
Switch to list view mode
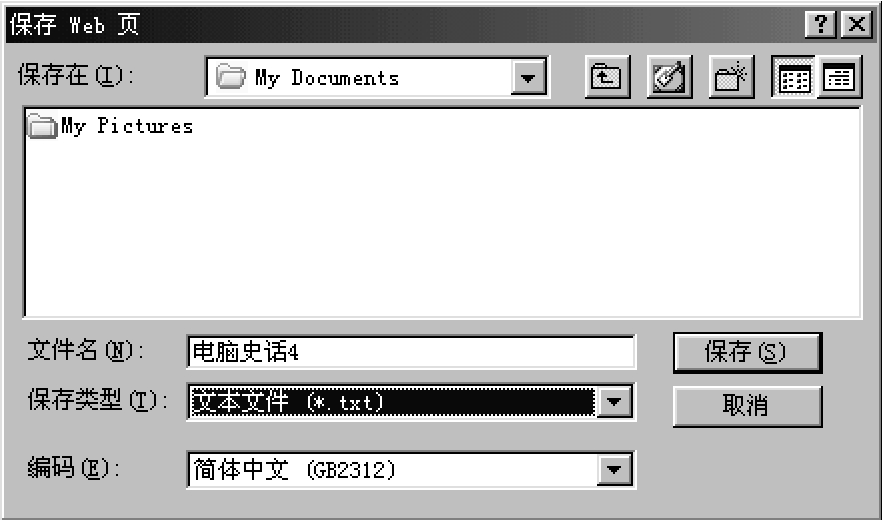click(794, 77)
